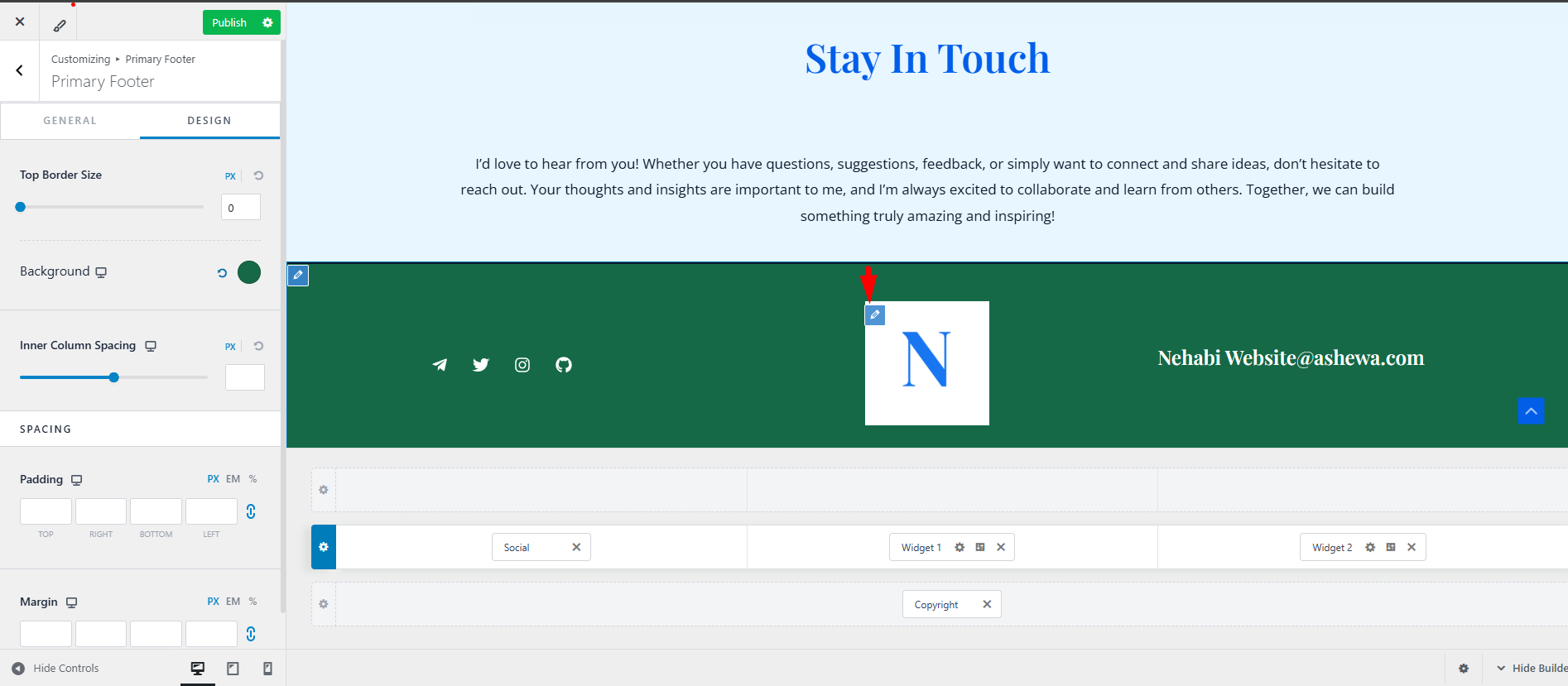
Task: Open settings gear for primary footer row
Action: click(x=324, y=547)
